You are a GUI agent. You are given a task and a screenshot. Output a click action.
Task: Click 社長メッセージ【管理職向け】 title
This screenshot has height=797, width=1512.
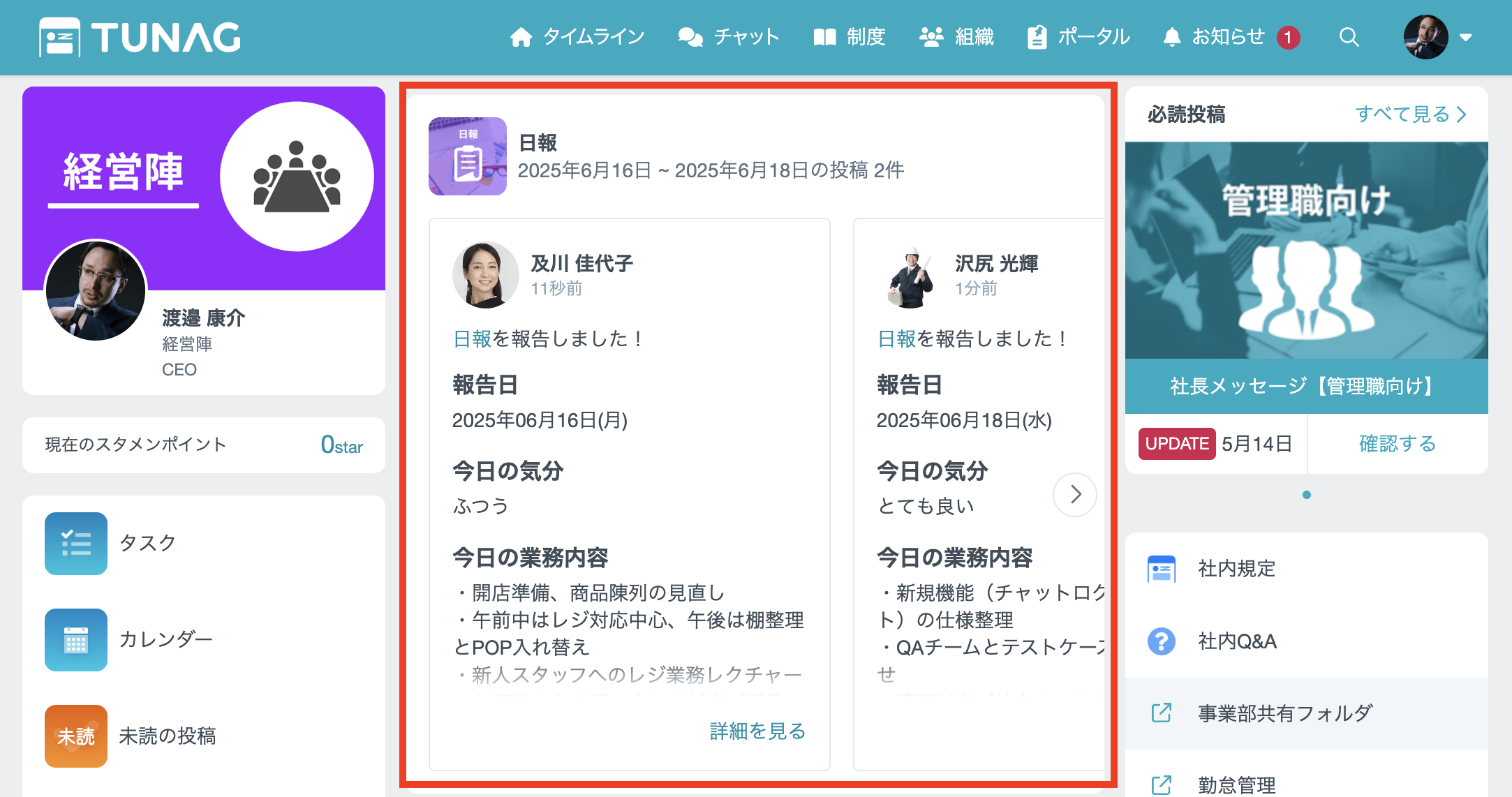[x=1307, y=386]
